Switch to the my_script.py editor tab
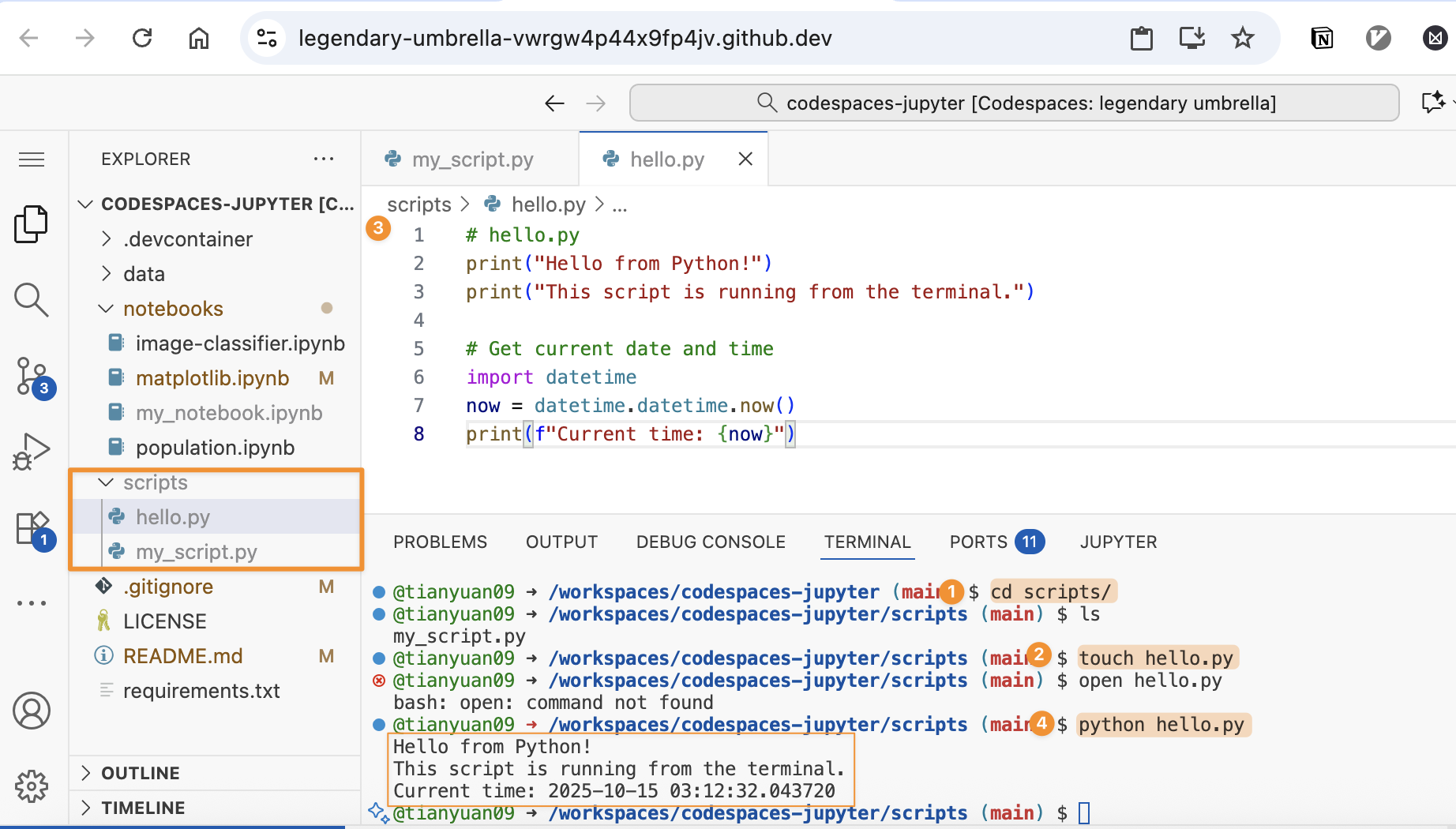 tap(472, 159)
